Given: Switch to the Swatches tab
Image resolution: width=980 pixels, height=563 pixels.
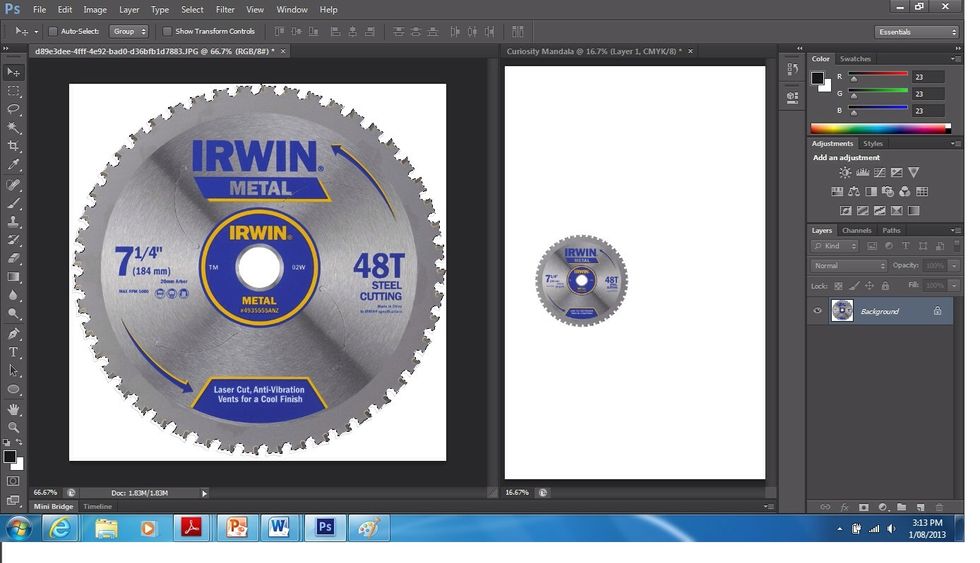Looking at the screenshot, I should [x=855, y=59].
